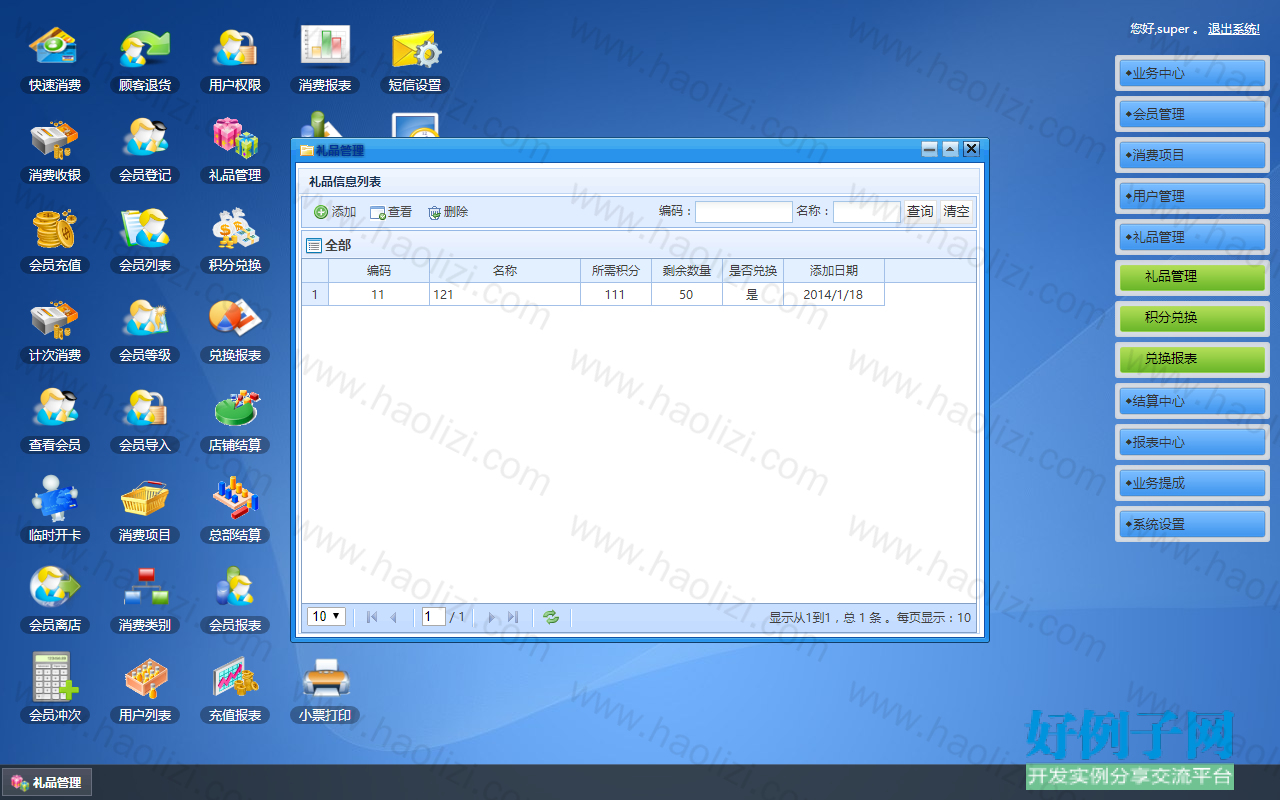Expand the 业务中心 sidebar section
The width and height of the screenshot is (1280, 800).
[1192, 73]
